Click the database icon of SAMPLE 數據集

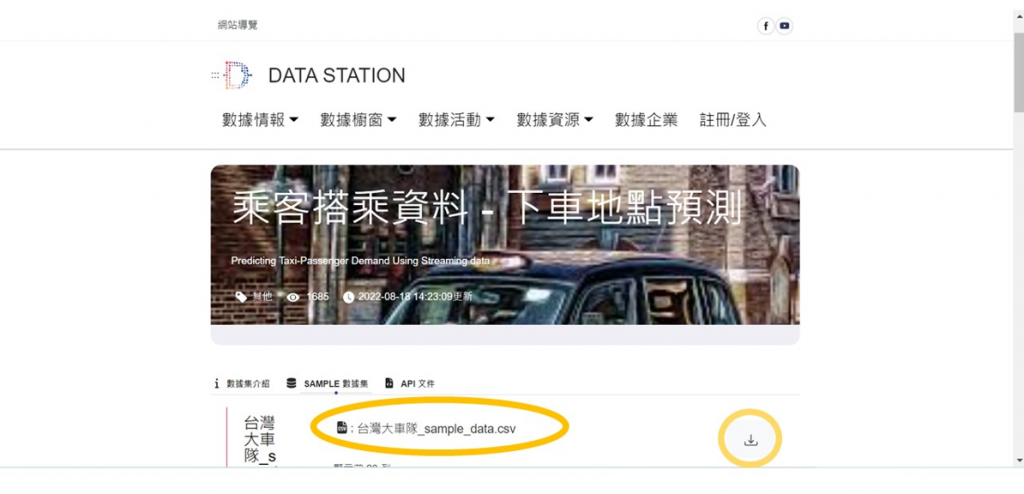pyautogui.click(x=291, y=384)
